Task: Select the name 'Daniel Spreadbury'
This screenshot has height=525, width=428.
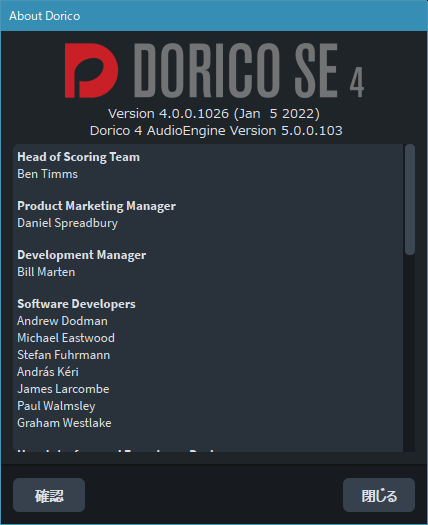Action: (x=67, y=223)
